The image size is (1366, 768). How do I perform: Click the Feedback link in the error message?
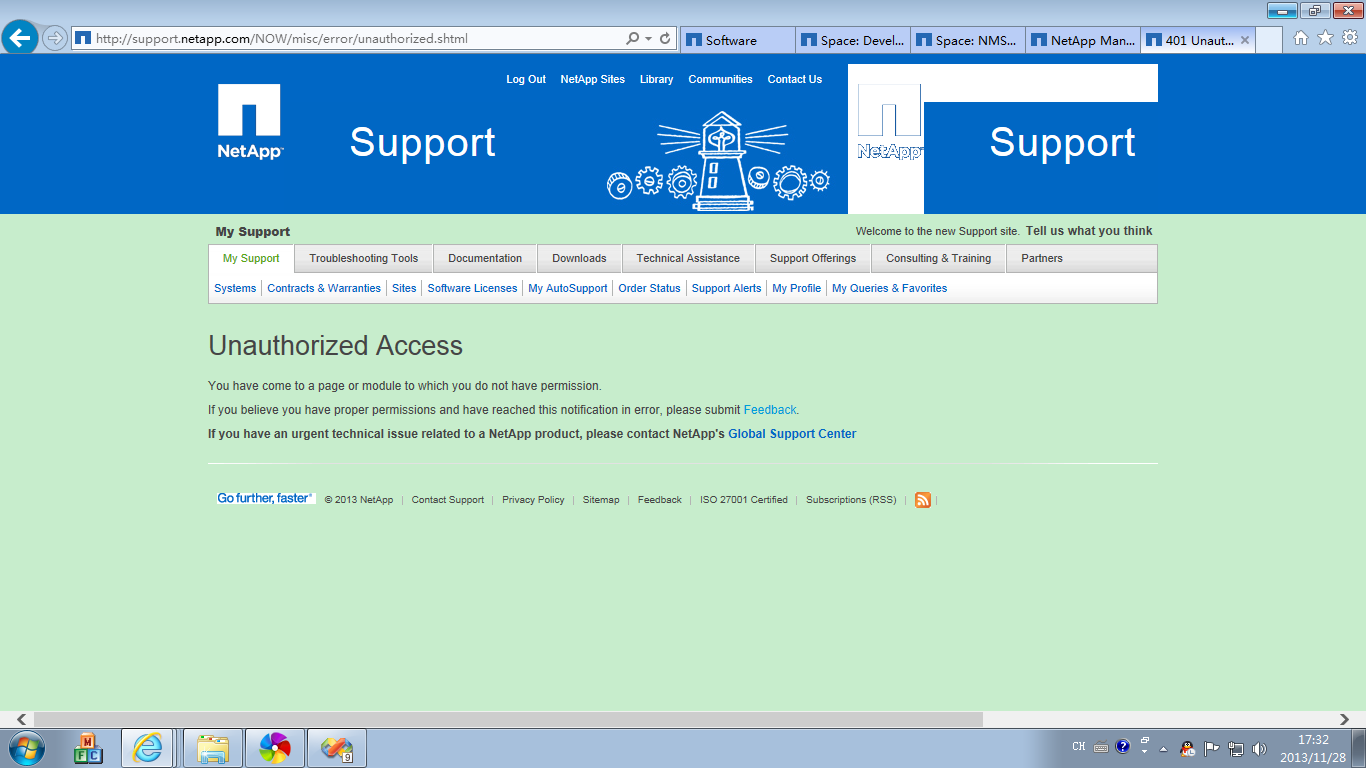[x=770, y=410]
